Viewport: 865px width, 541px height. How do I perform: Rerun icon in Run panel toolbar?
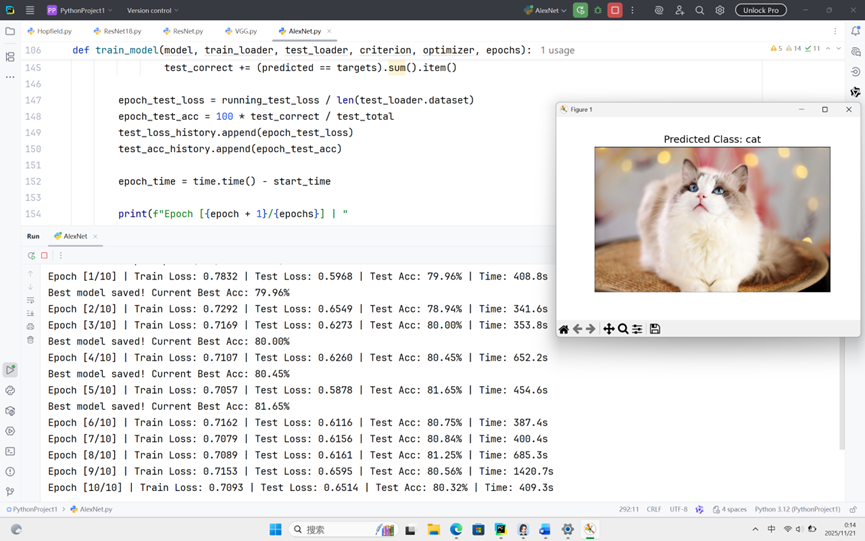pos(31,255)
